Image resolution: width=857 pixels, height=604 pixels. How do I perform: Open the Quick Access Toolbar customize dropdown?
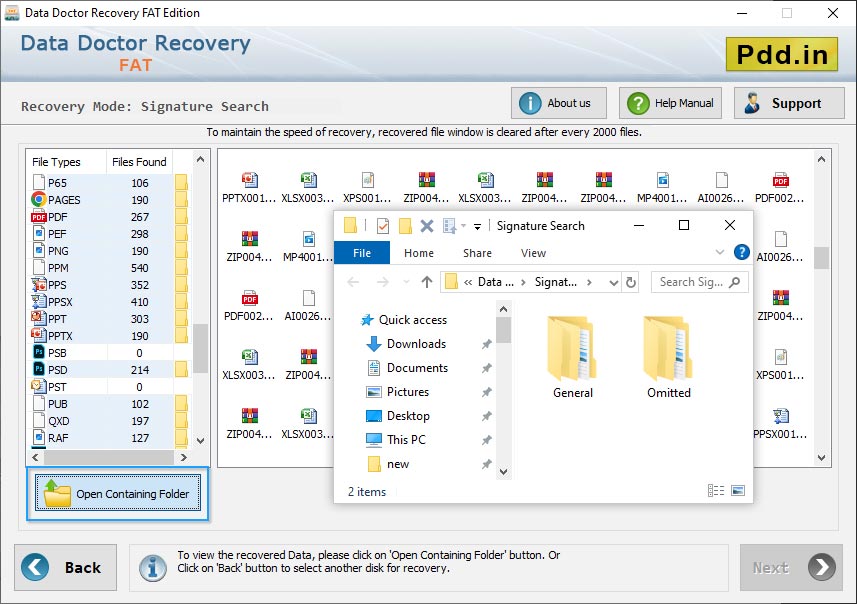(477, 226)
